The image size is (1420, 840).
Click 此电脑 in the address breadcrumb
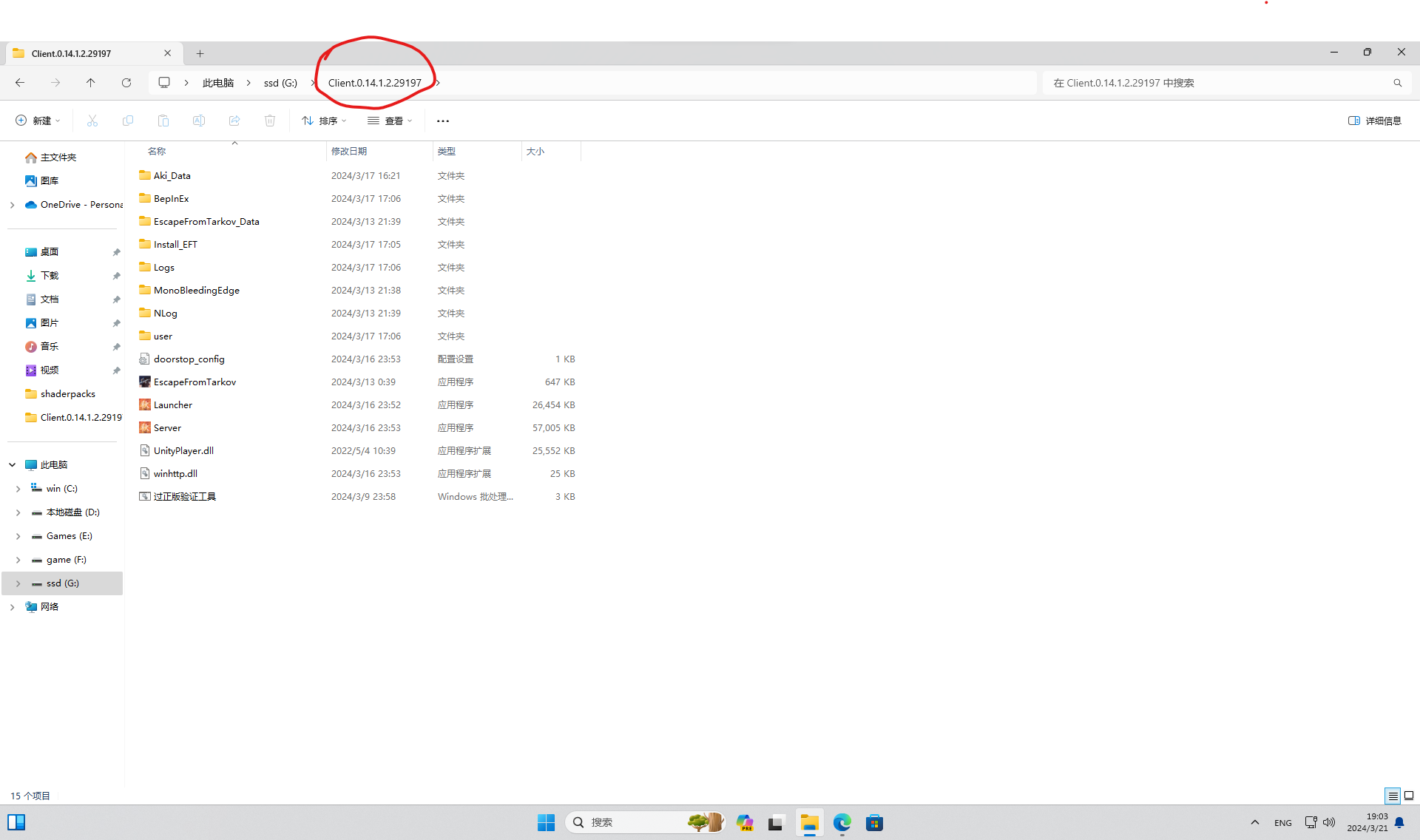click(x=218, y=83)
